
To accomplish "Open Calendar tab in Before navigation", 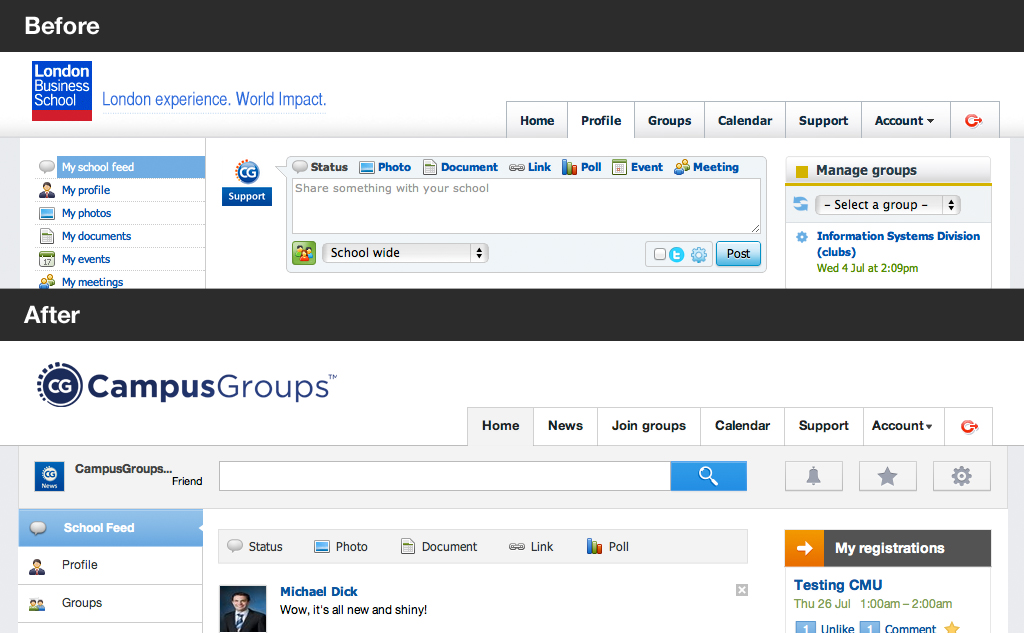I will (744, 120).
